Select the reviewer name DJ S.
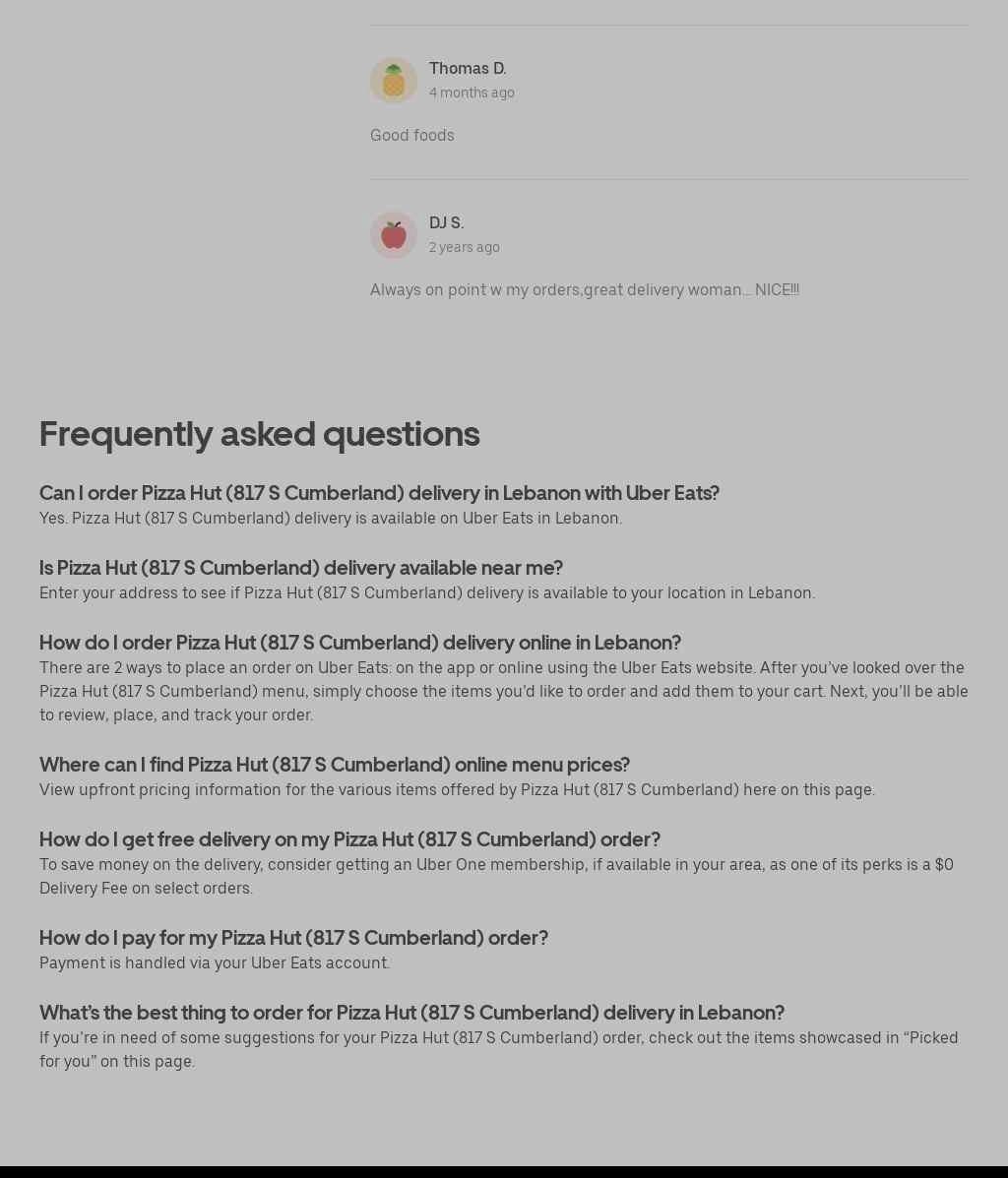This screenshot has height=1178, width=1008. tap(446, 222)
